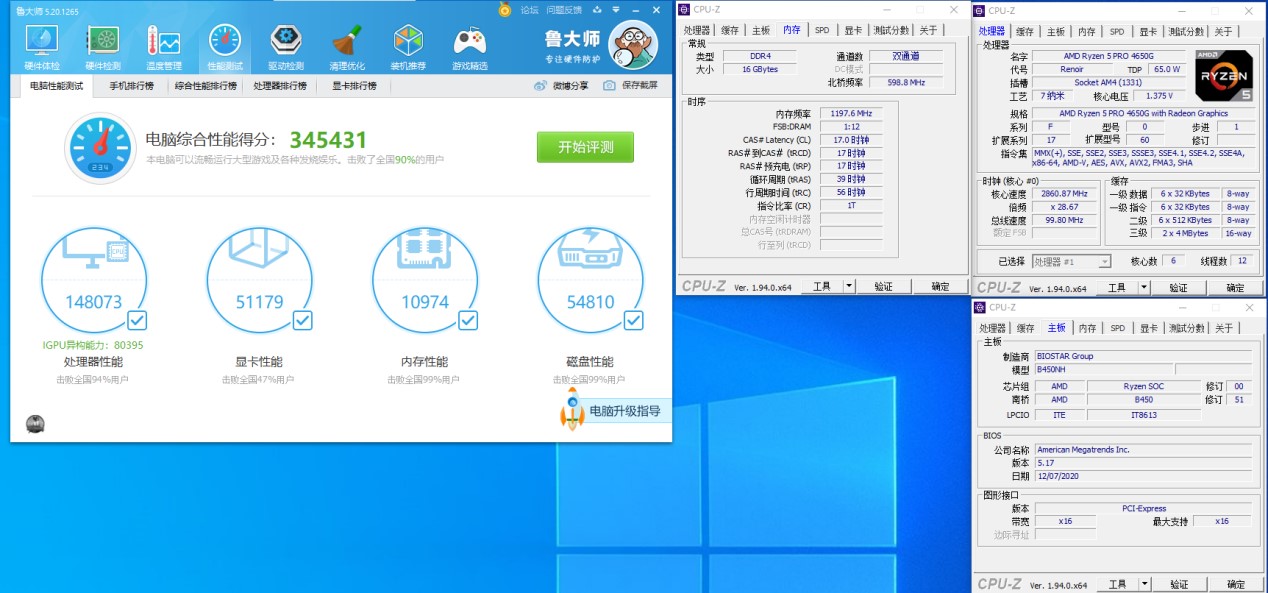Uncheck the 内存性能 checkbox

pyautogui.click(x=468, y=320)
